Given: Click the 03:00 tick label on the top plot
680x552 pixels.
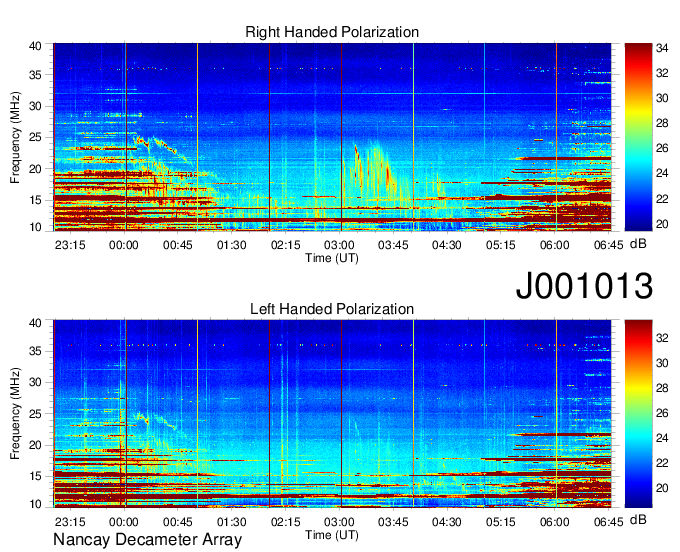Looking at the screenshot, I should 339,245.
